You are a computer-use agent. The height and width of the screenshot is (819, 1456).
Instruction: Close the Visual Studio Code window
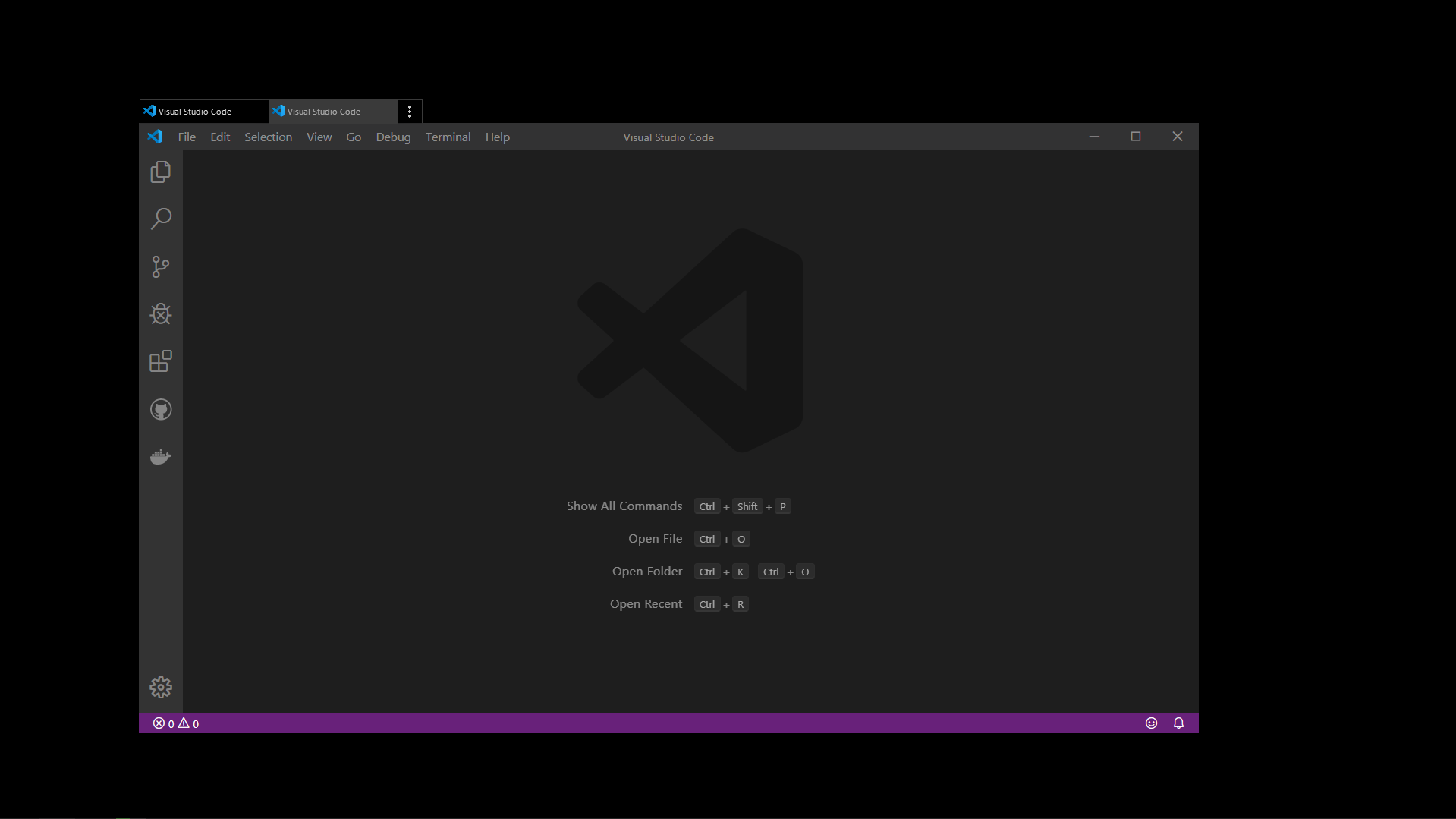pyautogui.click(x=1178, y=137)
